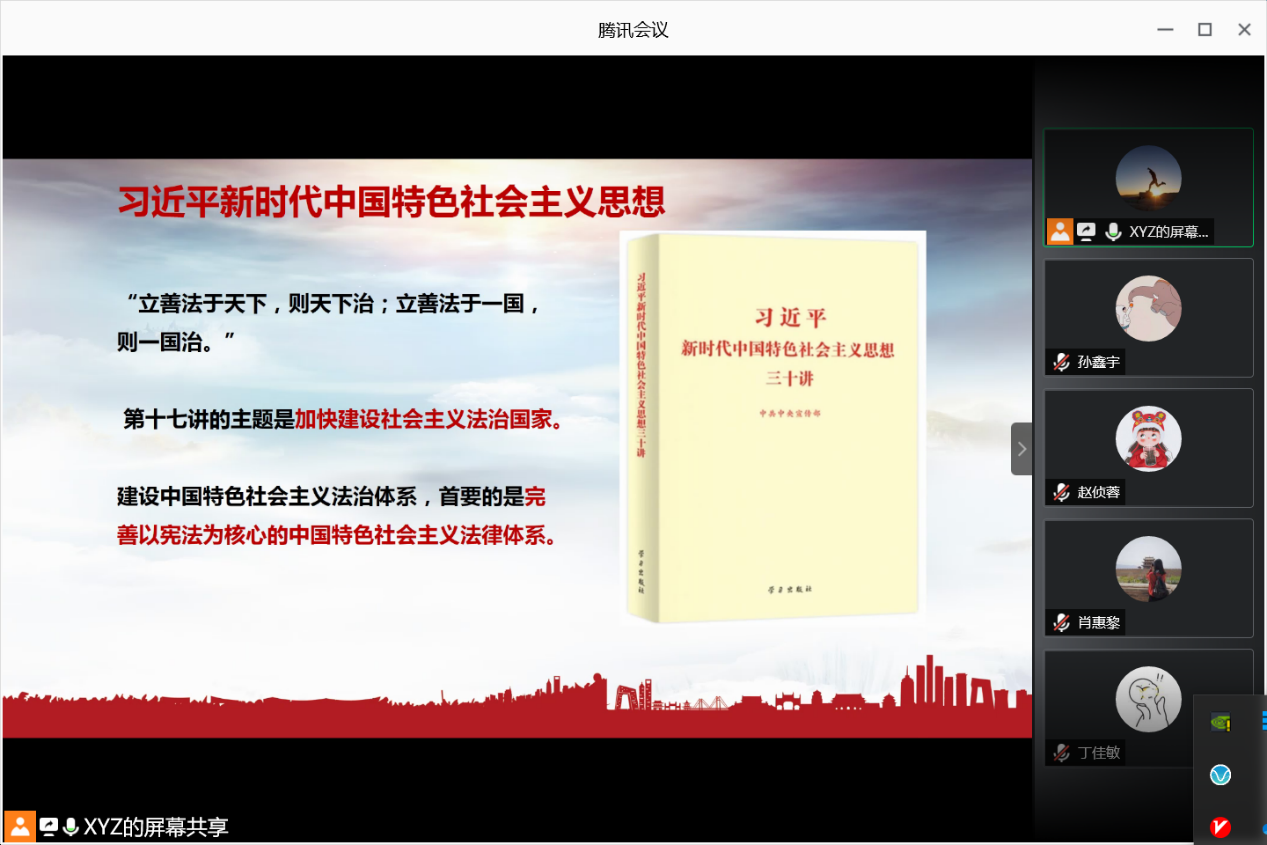Click the orange profile icon at bottom left
The height and width of the screenshot is (845, 1267).
pos(20,827)
